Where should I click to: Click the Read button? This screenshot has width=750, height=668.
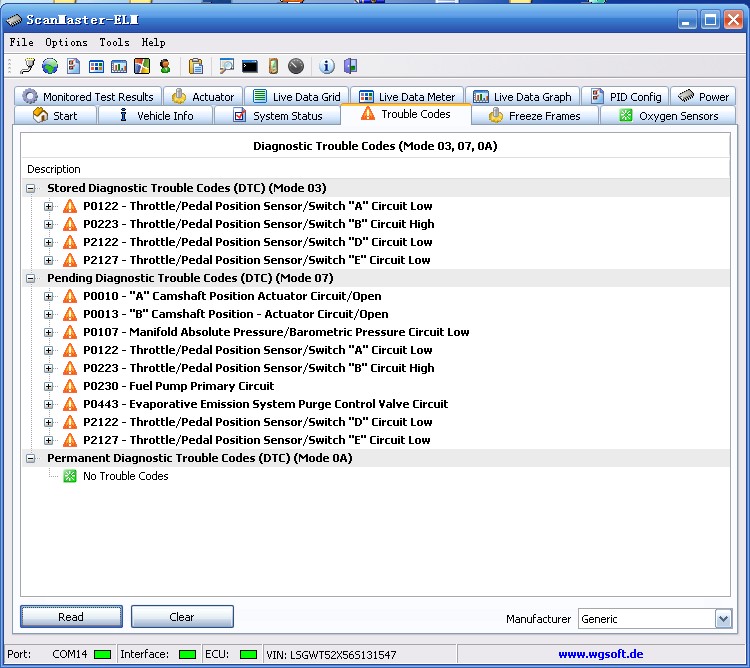[71, 617]
